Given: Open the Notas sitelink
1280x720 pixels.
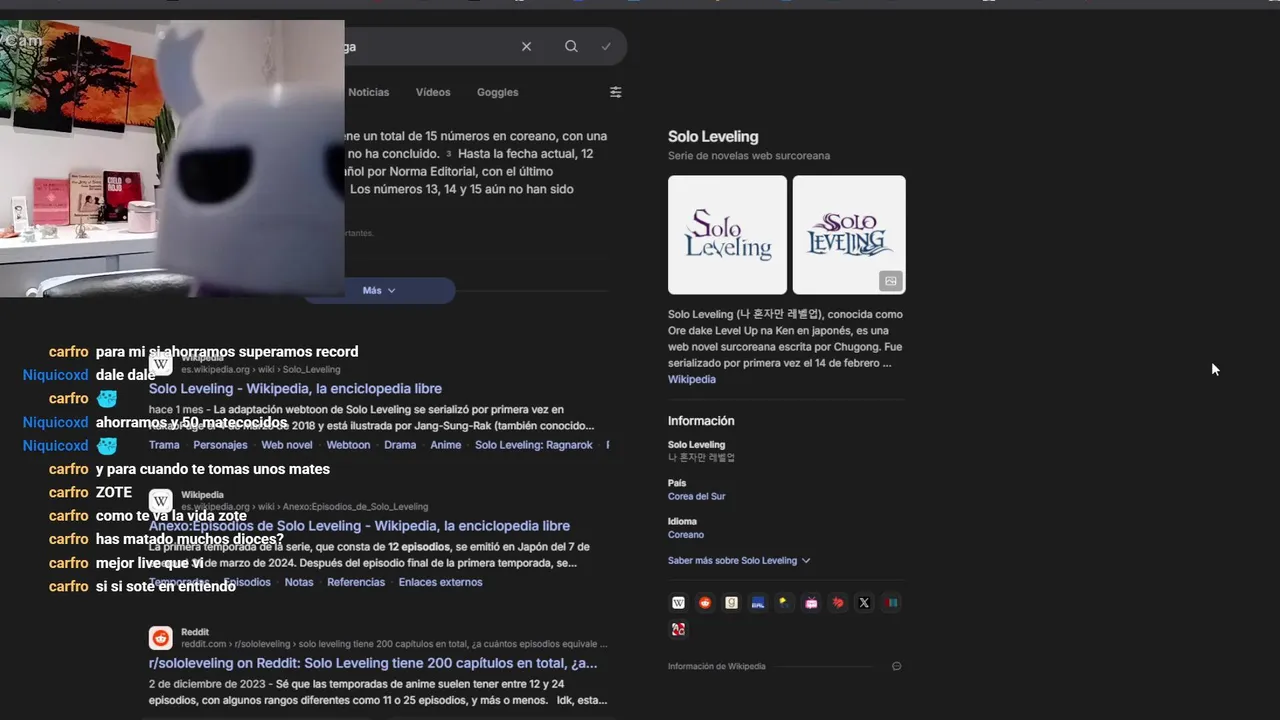Looking at the screenshot, I should (x=299, y=582).
